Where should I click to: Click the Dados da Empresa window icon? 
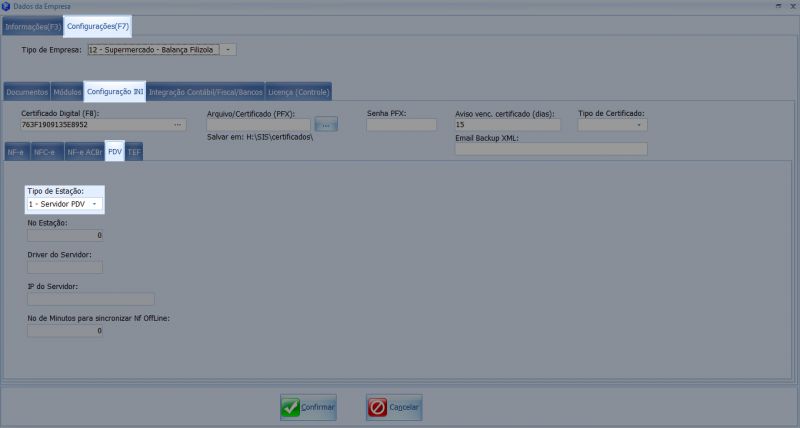click(x=8, y=7)
